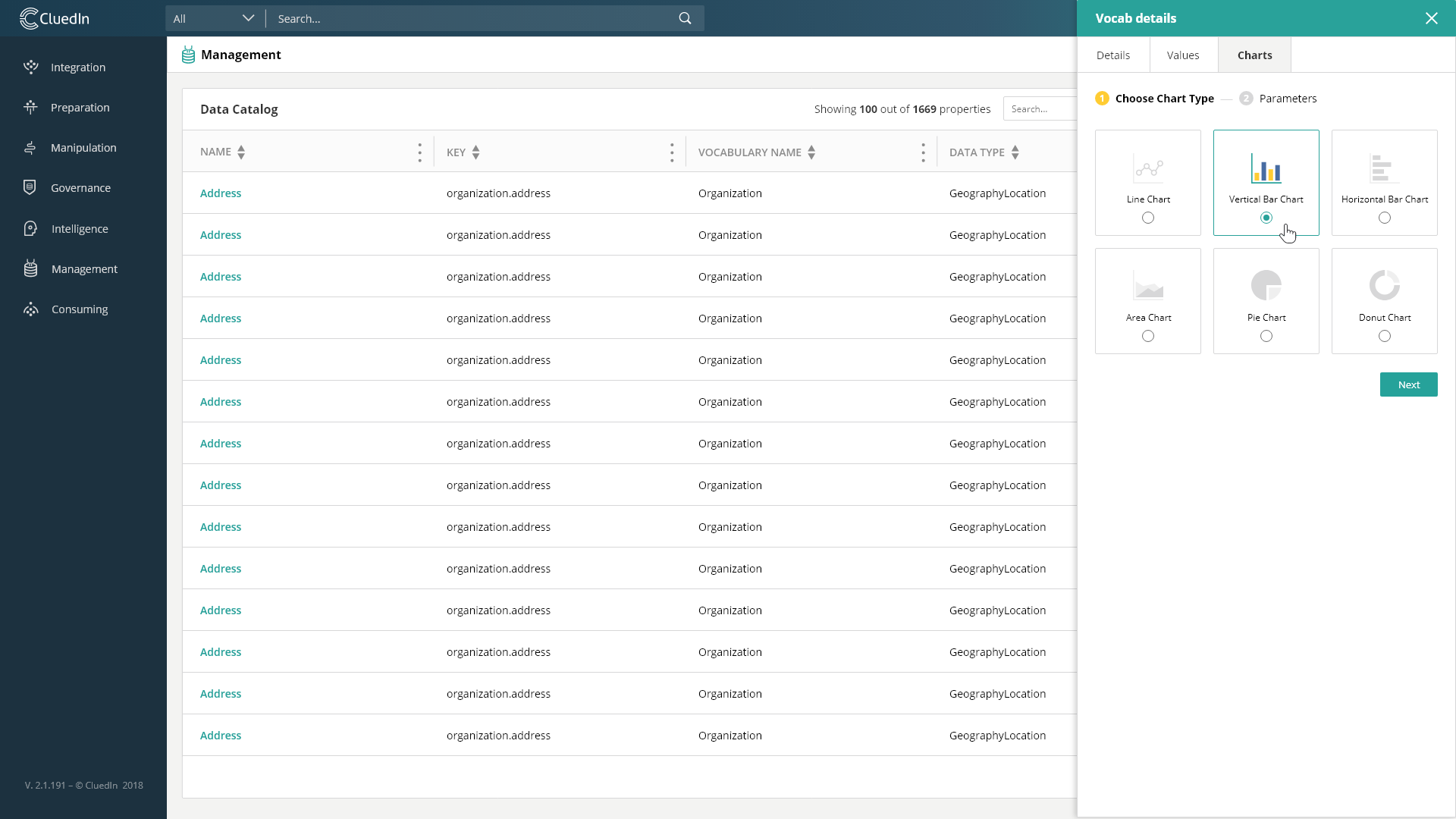
Task: Sort by KEY column arrows
Action: click(475, 152)
